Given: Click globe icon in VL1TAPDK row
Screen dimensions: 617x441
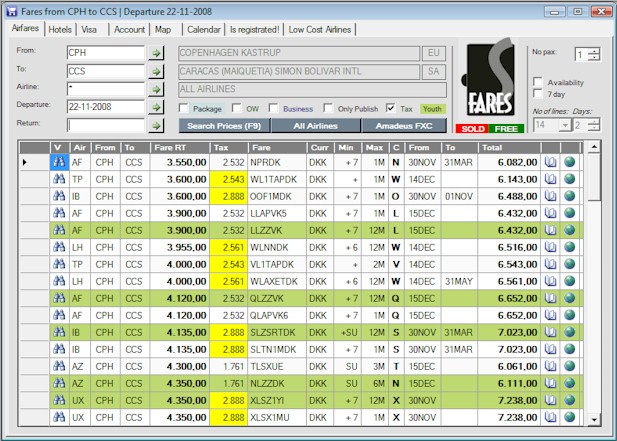Looking at the screenshot, I should pos(569,264).
